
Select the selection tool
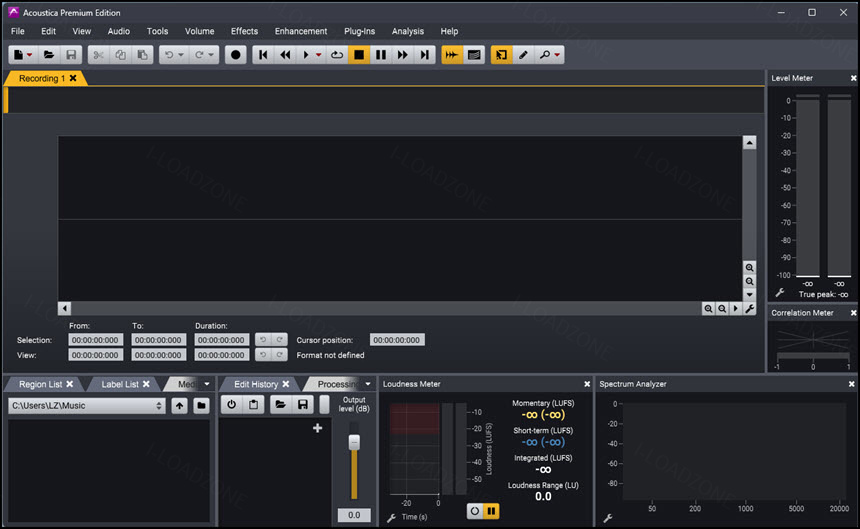pyautogui.click(x=501, y=55)
